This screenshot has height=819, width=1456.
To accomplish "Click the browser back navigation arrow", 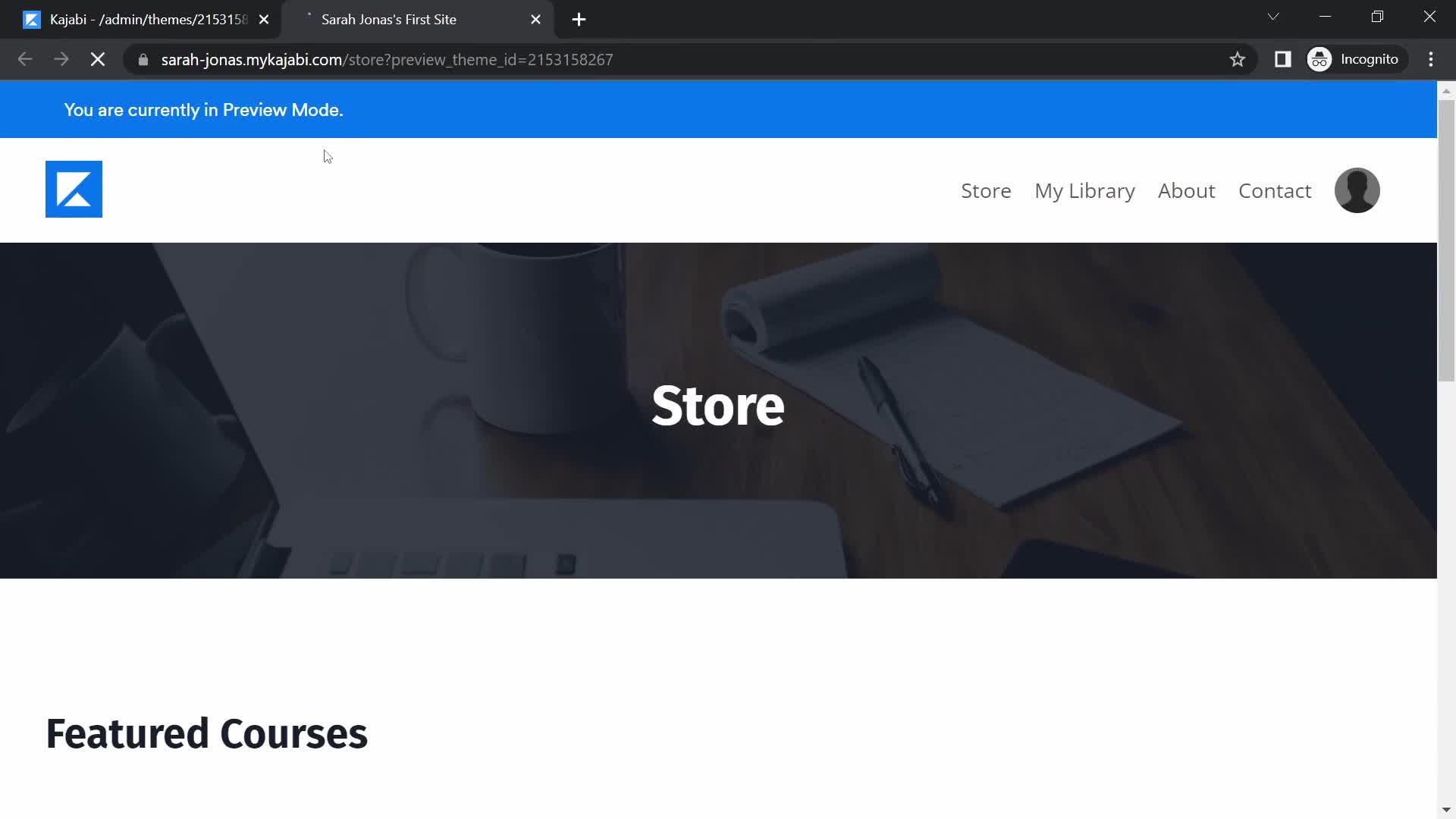I will pos(25,59).
